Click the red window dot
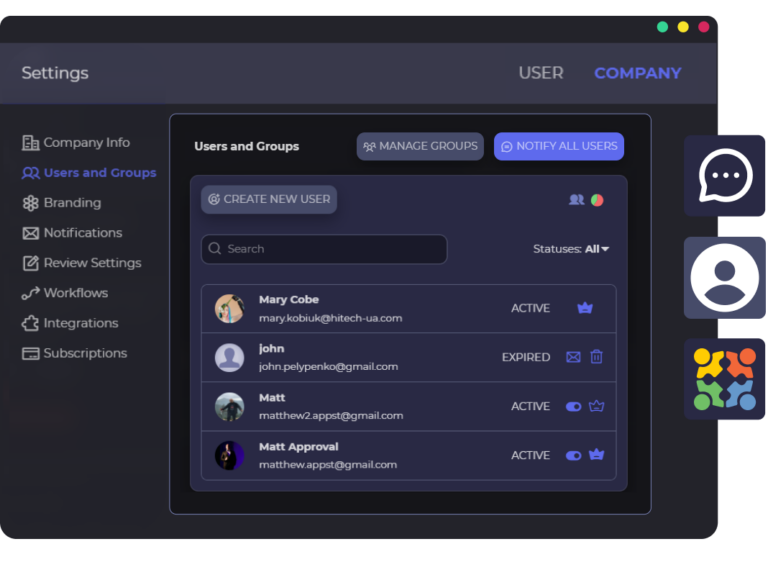This screenshot has width=768, height=580. tap(703, 27)
